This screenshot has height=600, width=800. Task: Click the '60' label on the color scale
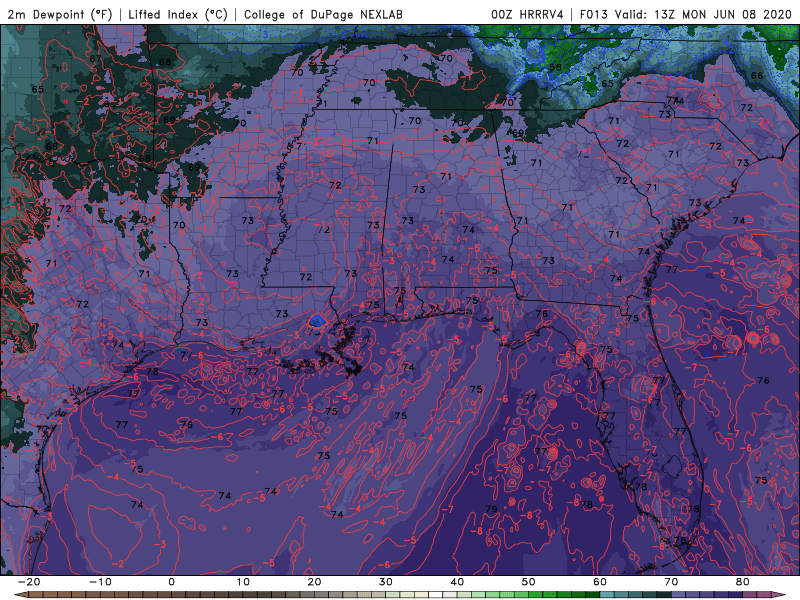[x=600, y=582]
